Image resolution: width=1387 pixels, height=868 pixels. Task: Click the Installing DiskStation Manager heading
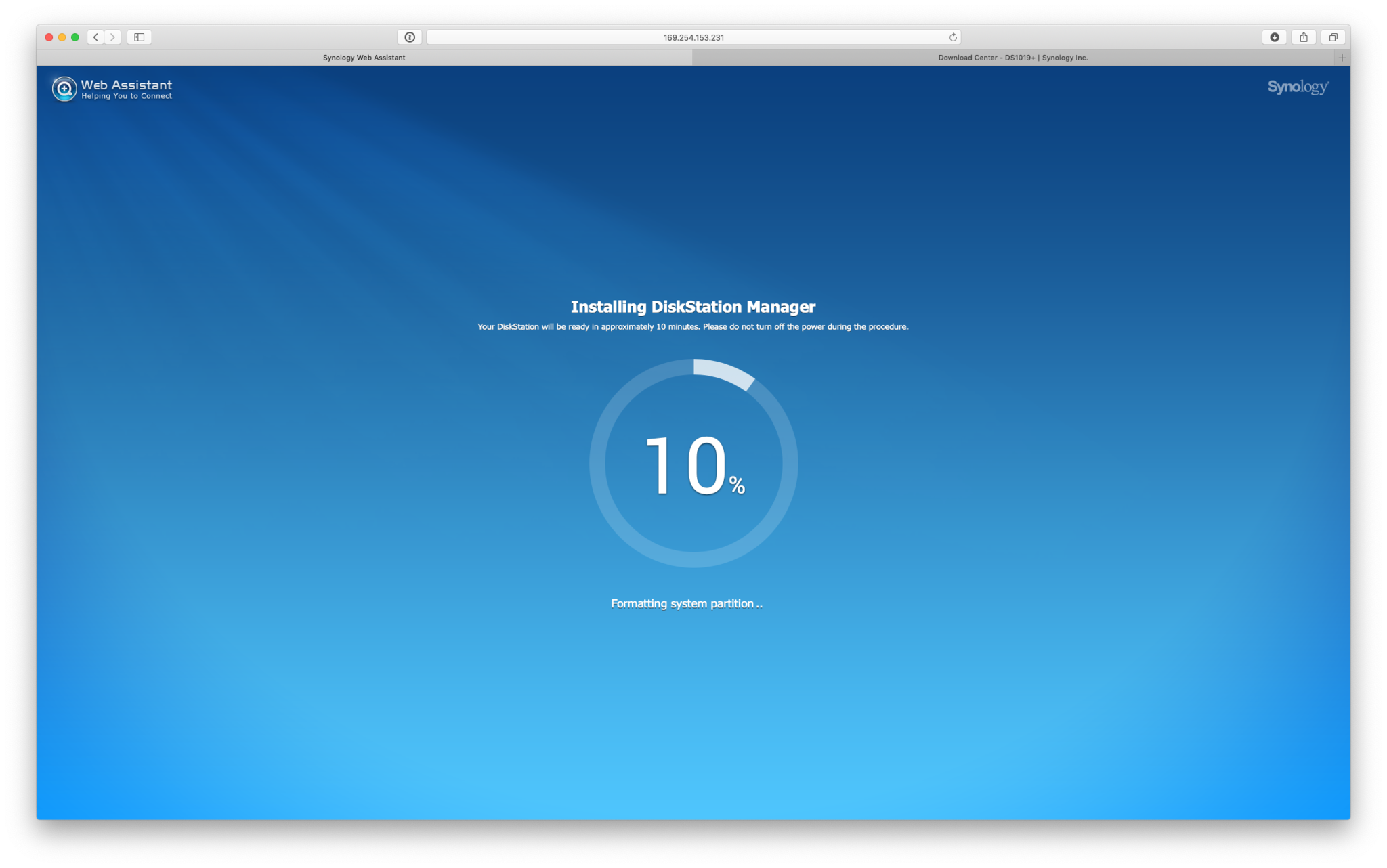pyautogui.click(x=693, y=307)
